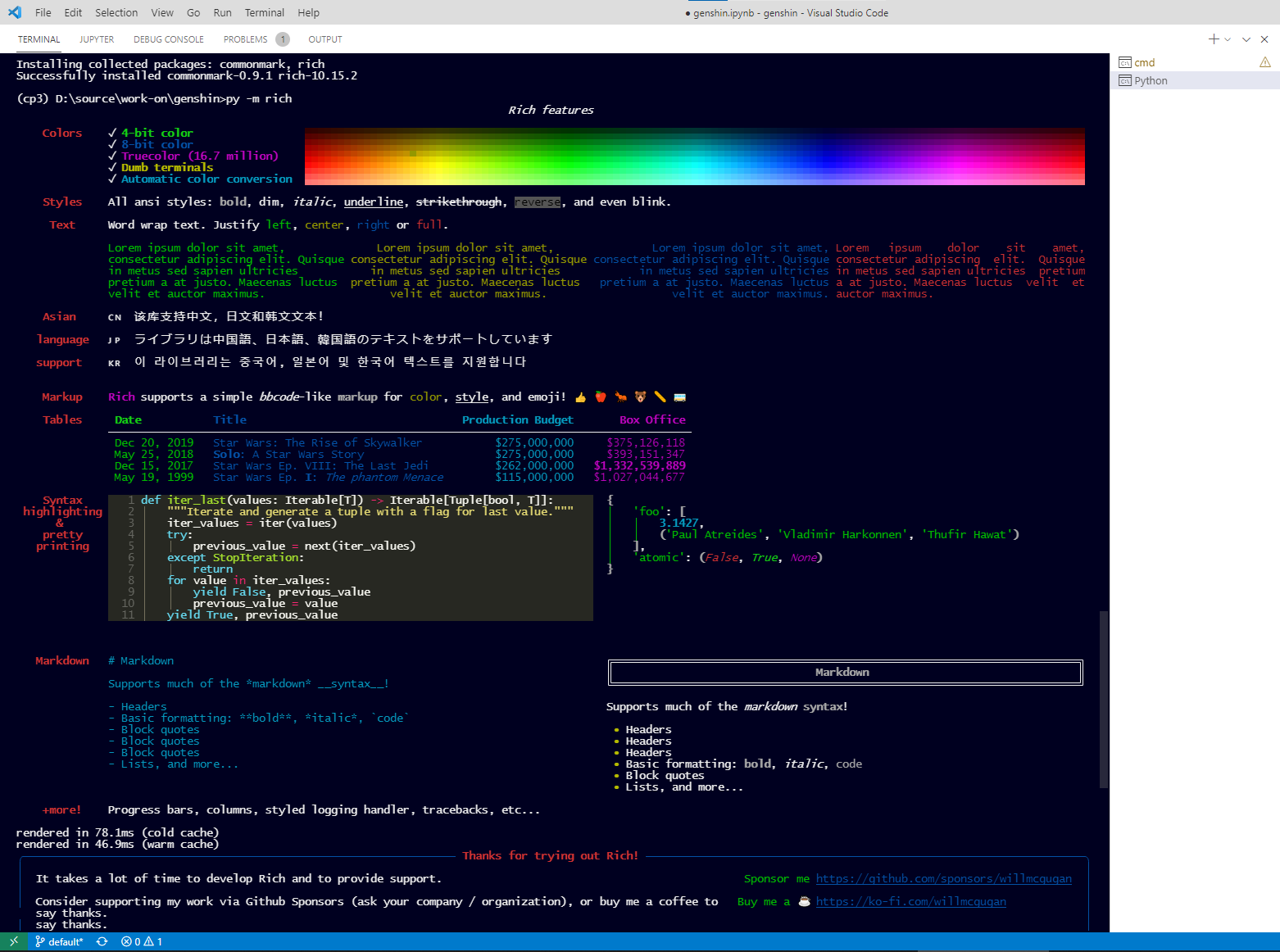Viewport: 1280px width, 952px height.
Task: Open the File menu
Action: pyautogui.click(x=43, y=12)
